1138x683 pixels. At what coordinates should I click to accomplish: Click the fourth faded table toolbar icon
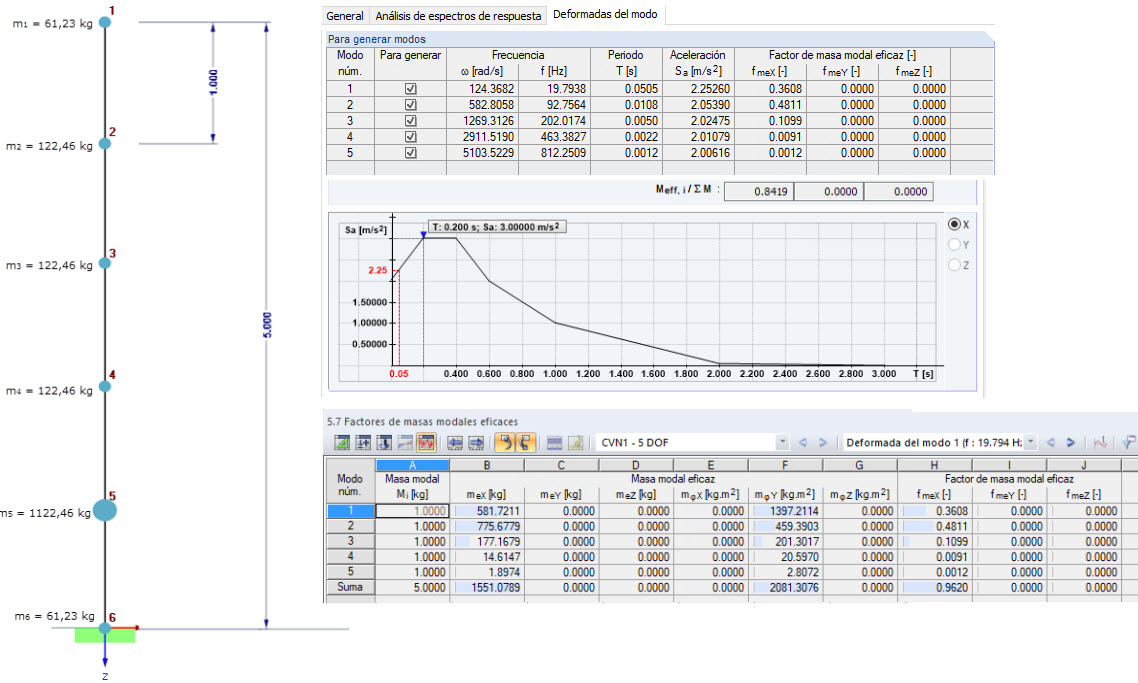coord(405,442)
